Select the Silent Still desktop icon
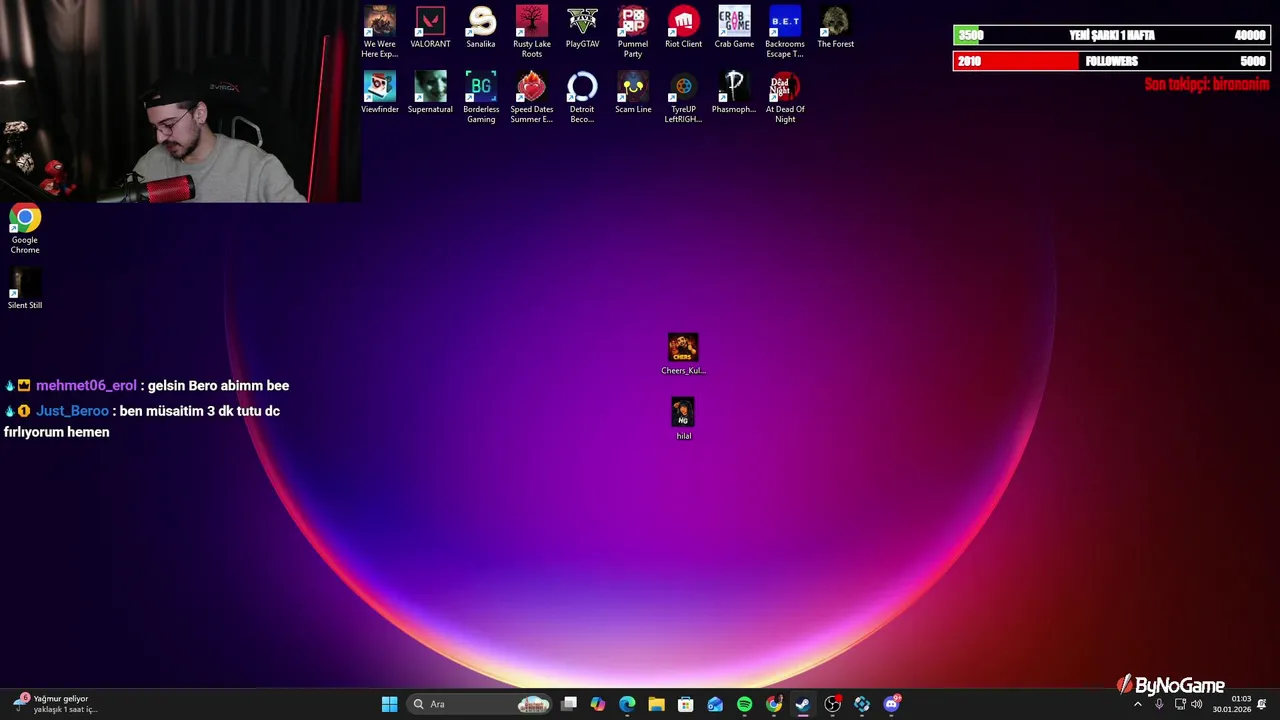 pyautogui.click(x=25, y=289)
